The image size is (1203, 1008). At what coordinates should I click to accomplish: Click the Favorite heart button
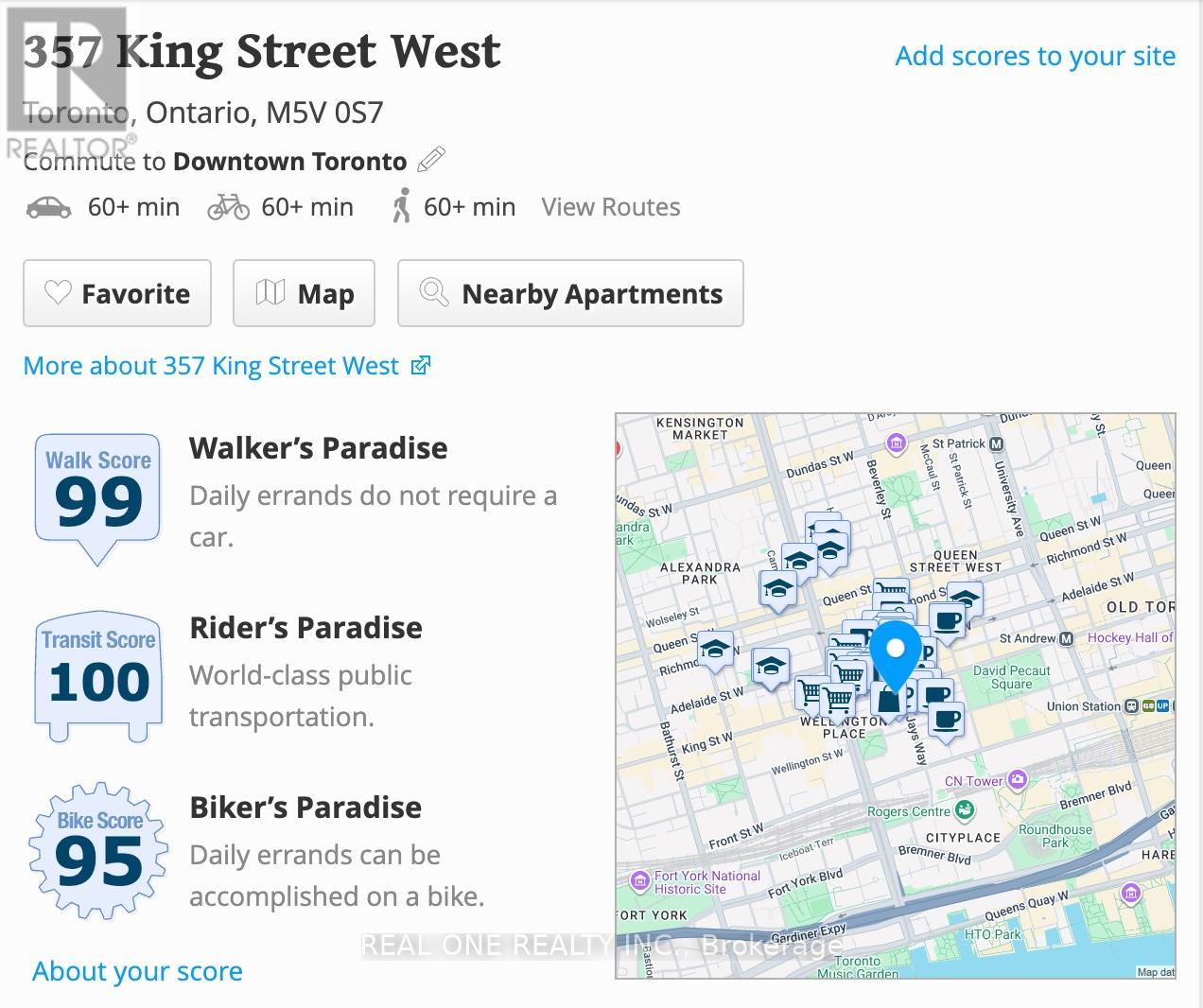pyautogui.click(x=117, y=294)
